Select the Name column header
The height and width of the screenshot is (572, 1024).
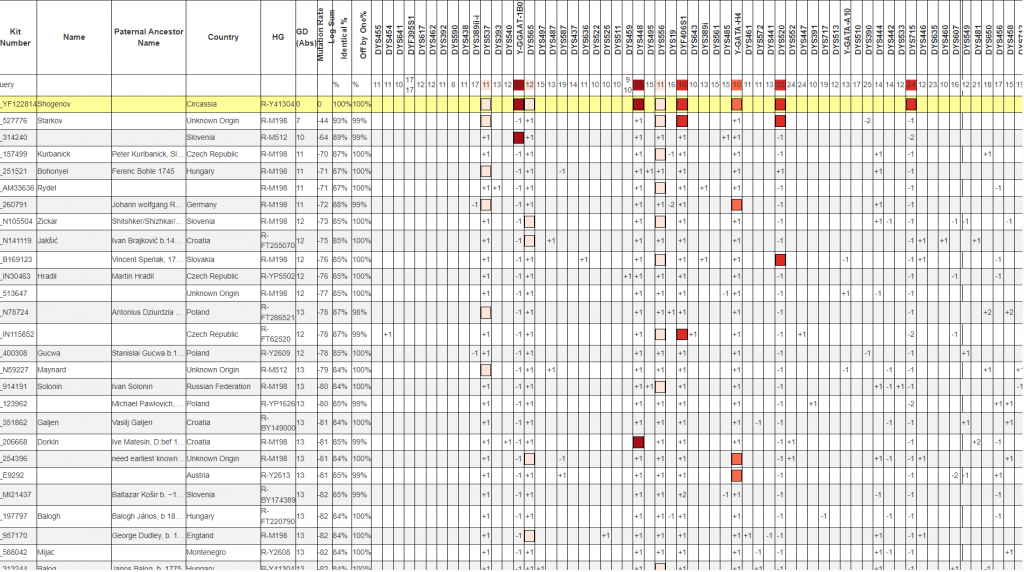[x=73, y=37]
